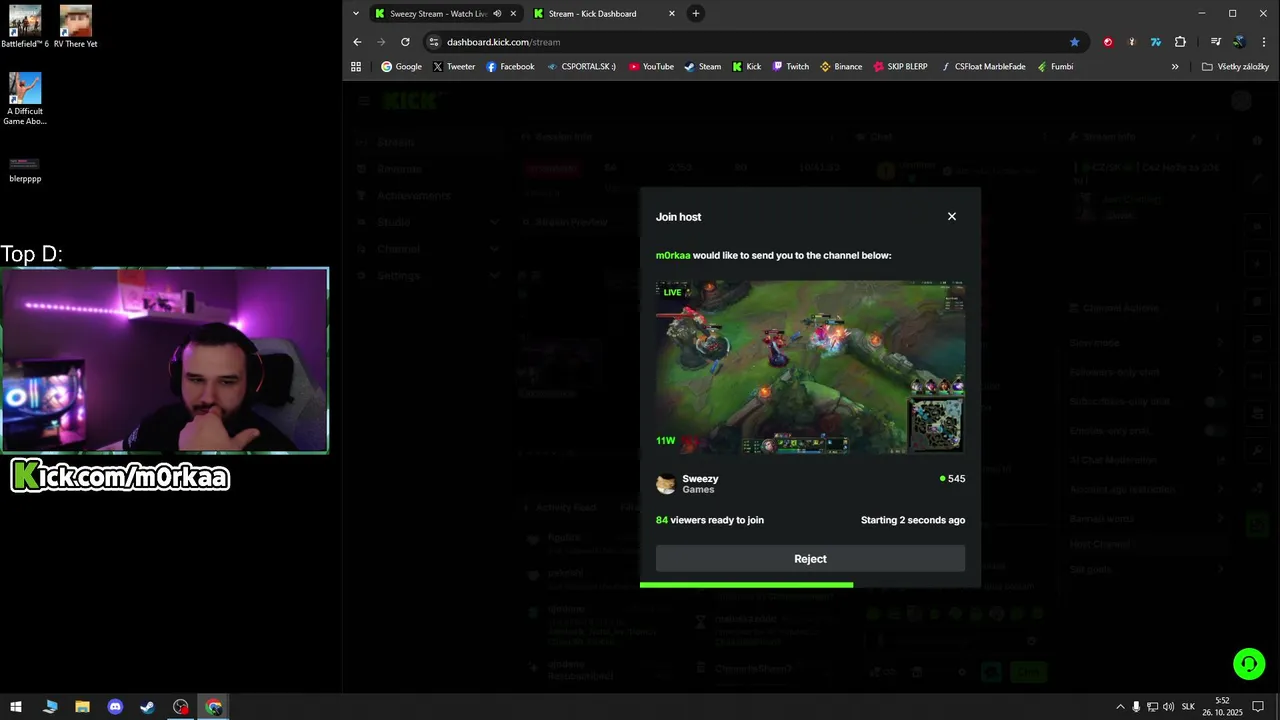Screen dimensions: 1280x720
Task: Open Kick bookmark
Action: [746, 67]
